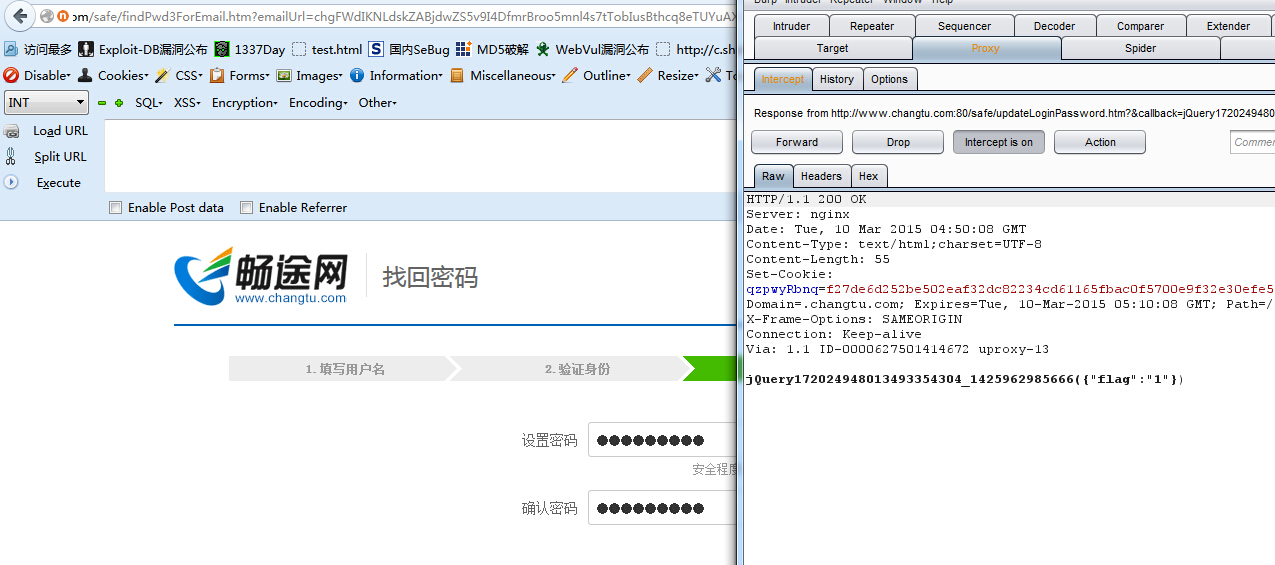This screenshot has height=565, width=1275.
Task: Switch to the Decoder tab
Action: coord(1055,26)
